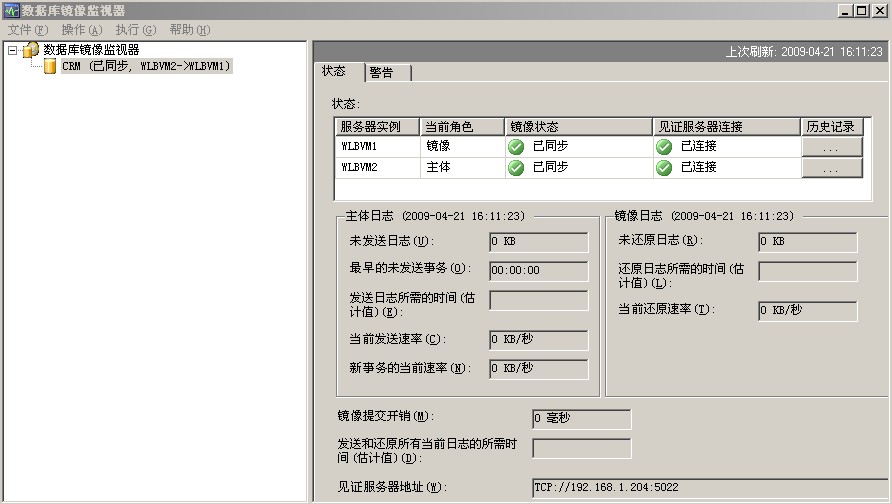Open the 操作(A) menu

pos(81,30)
